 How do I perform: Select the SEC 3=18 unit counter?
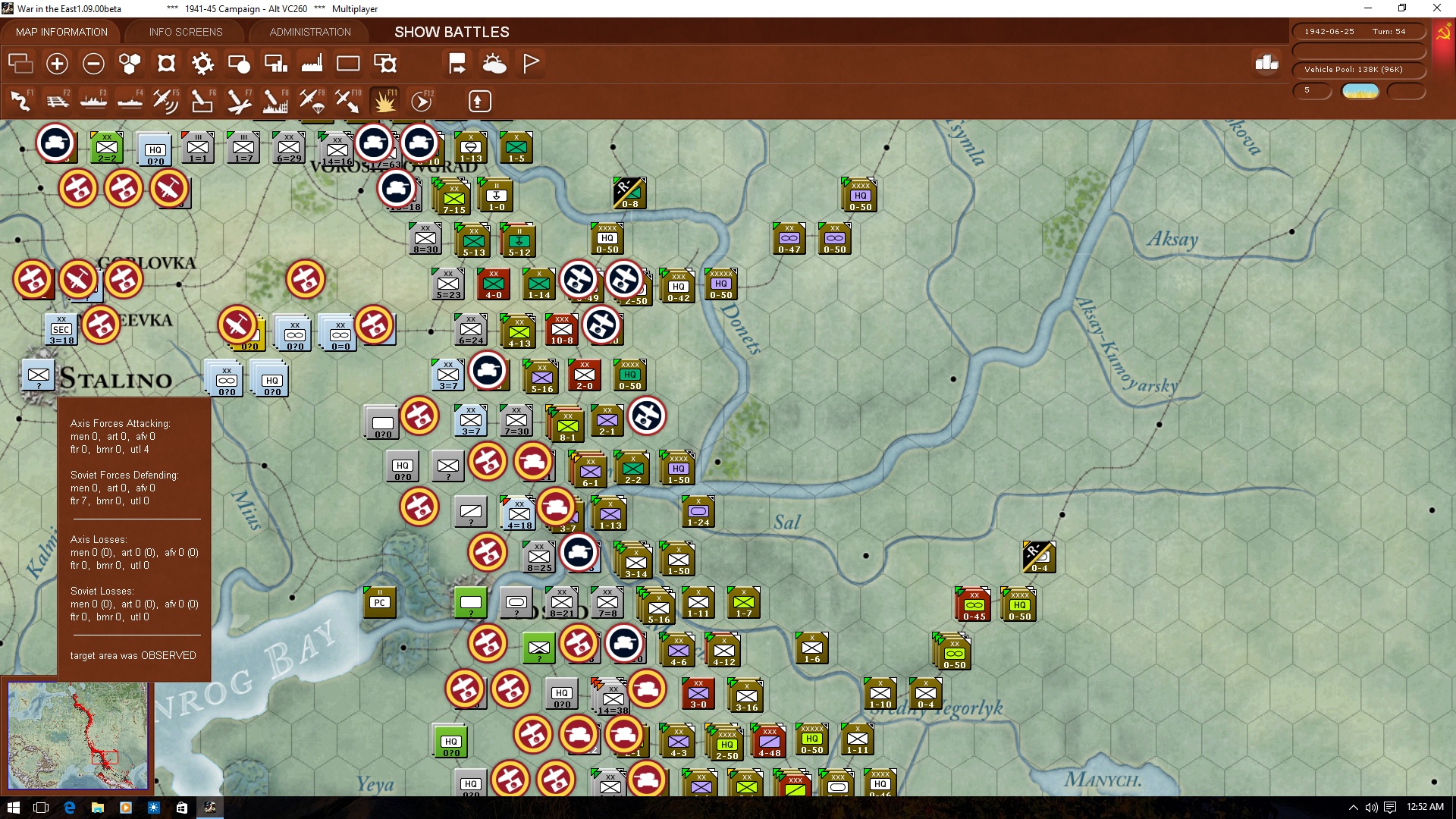click(x=61, y=330)
